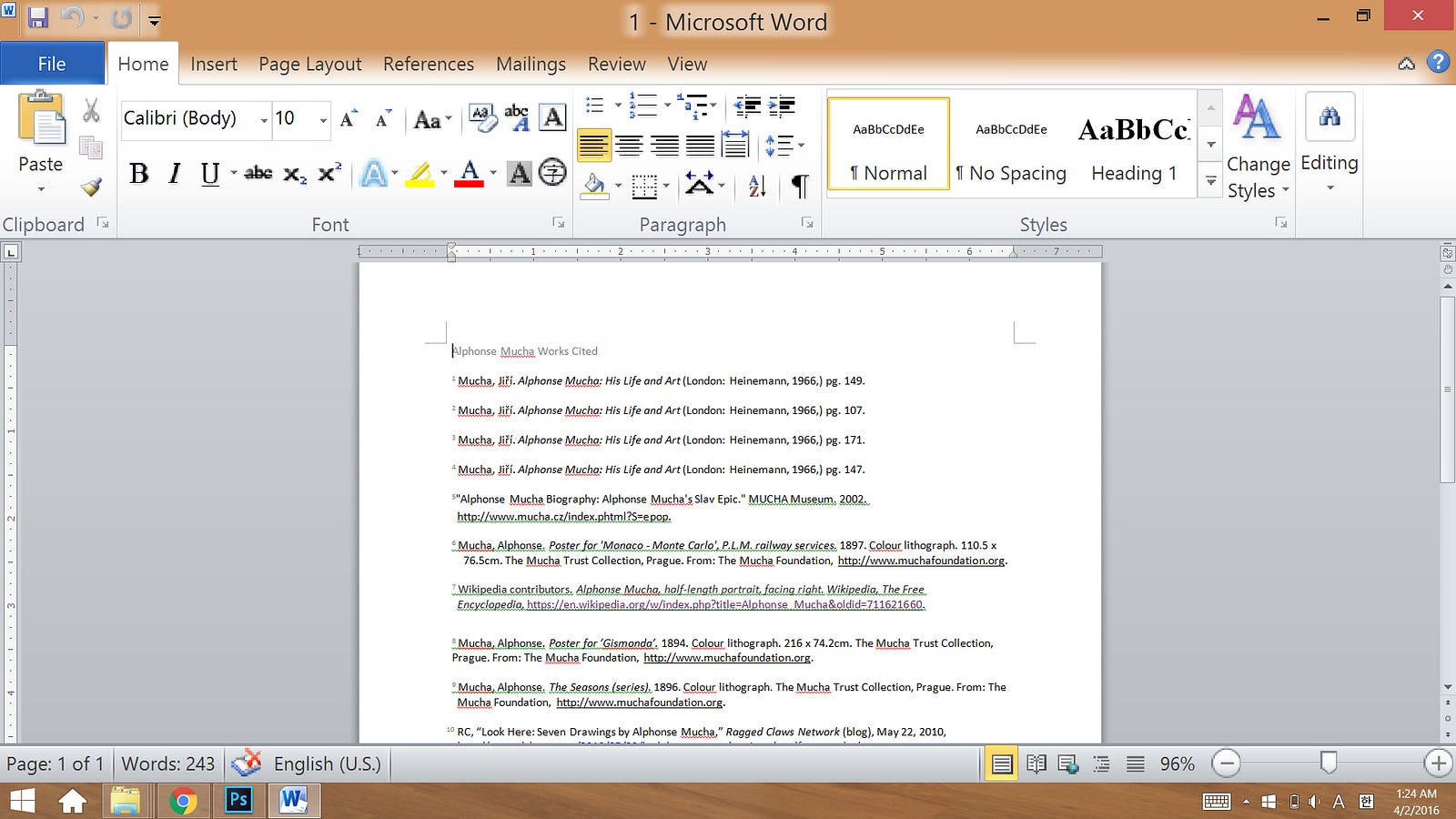This screenshot has height=819, width=1456.
Task: Open underline style dropdown arrow
Action: pyautogui.click(x=234, y=172)
